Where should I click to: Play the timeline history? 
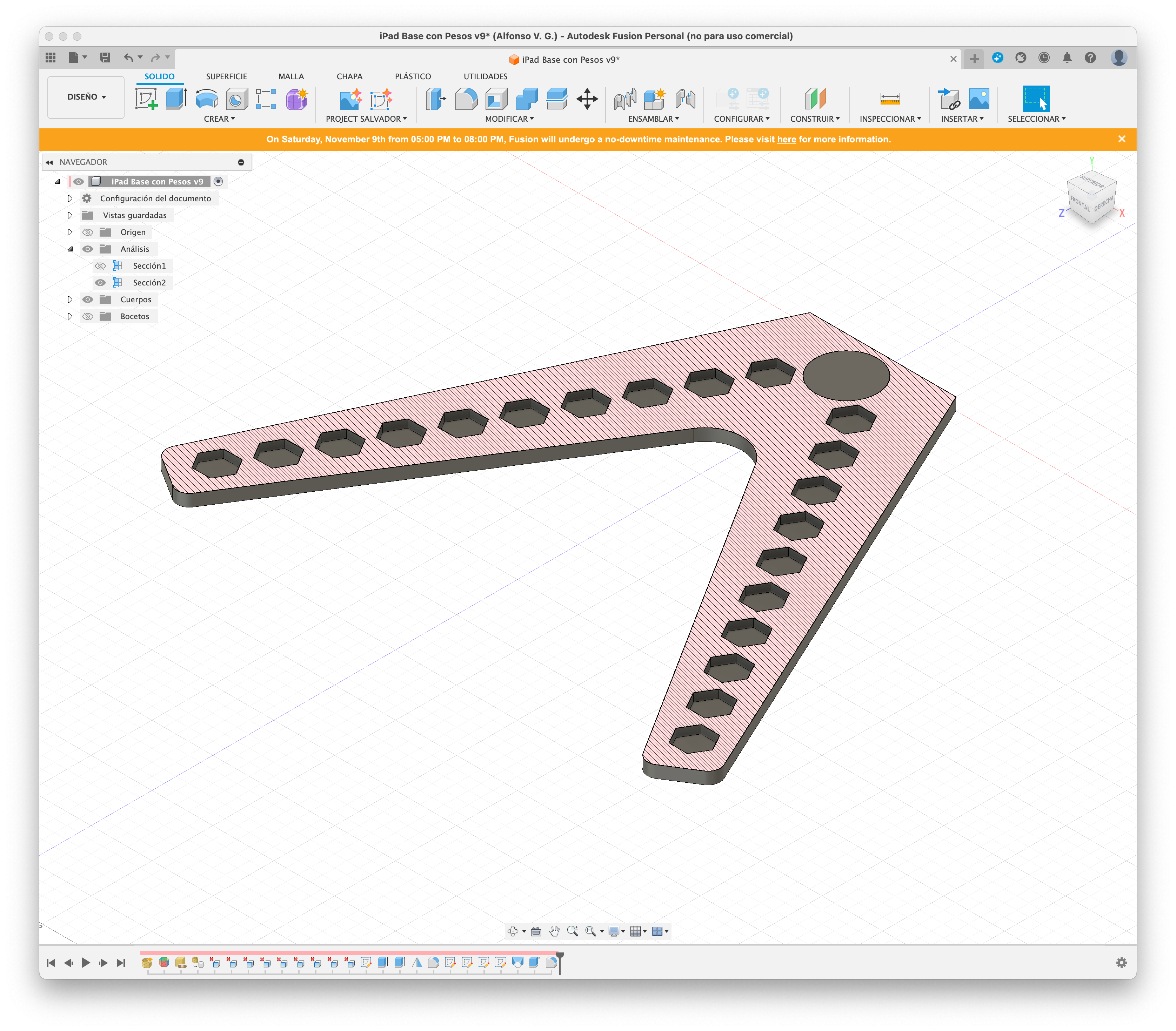(x=86, y=963)
